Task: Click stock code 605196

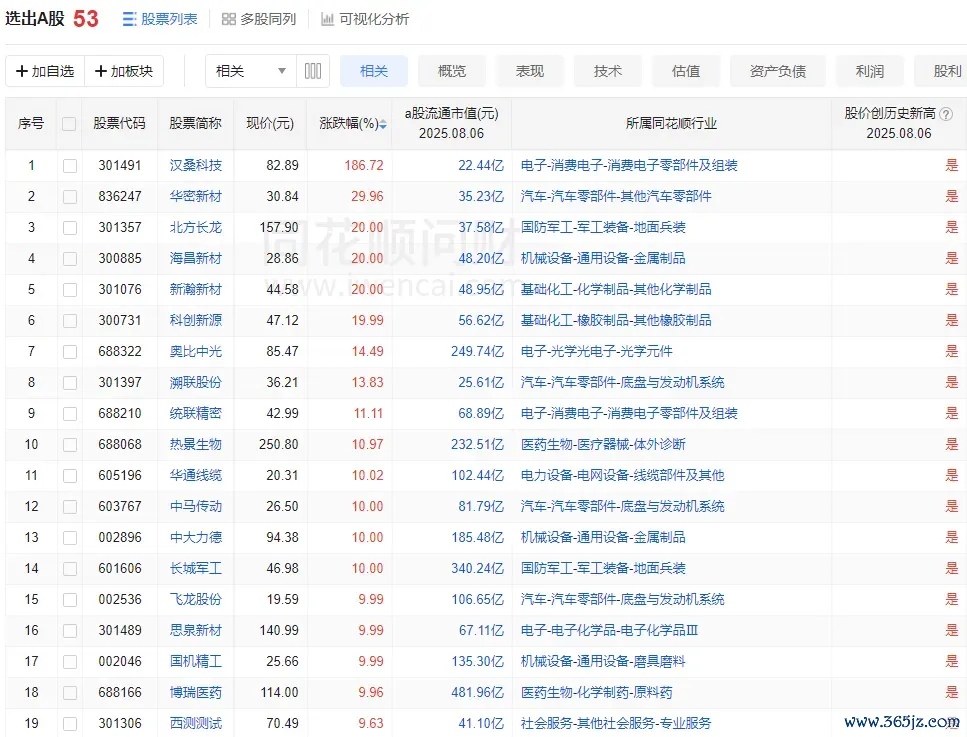Action: 120,475
